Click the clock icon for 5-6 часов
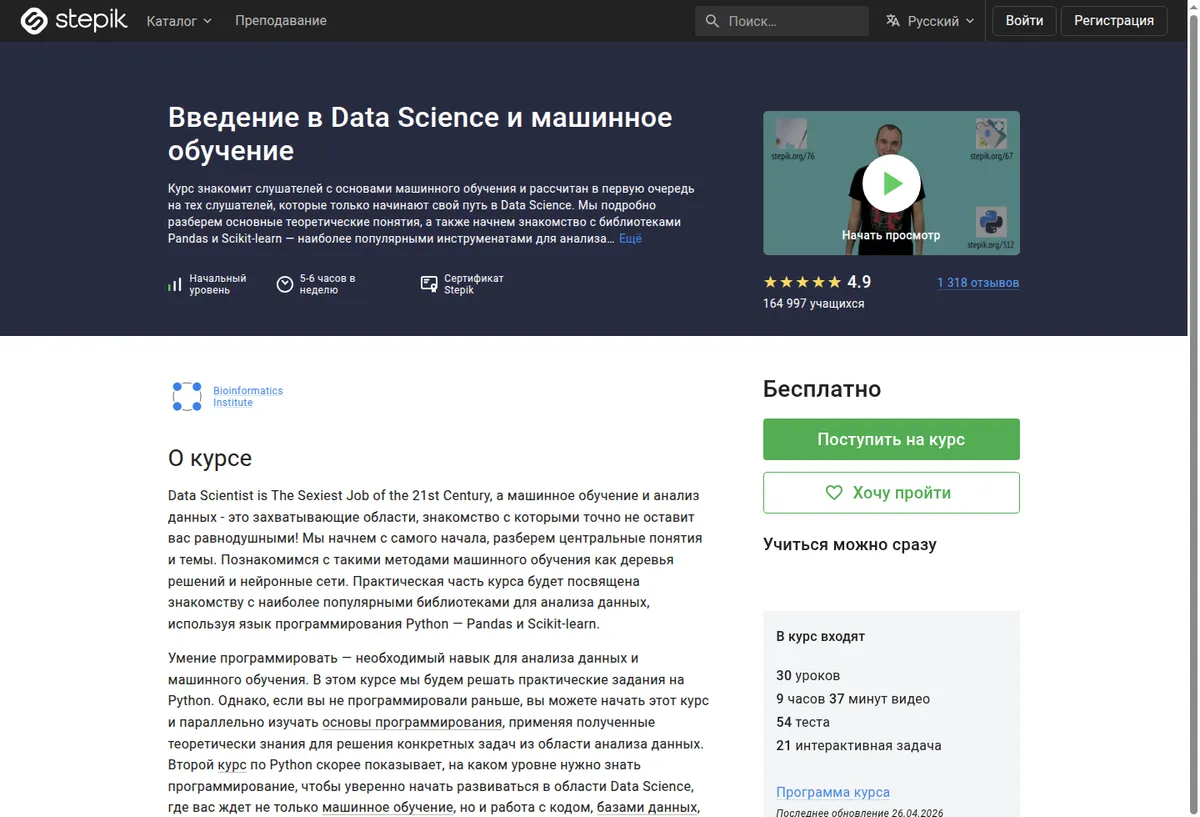 [285, 284]
